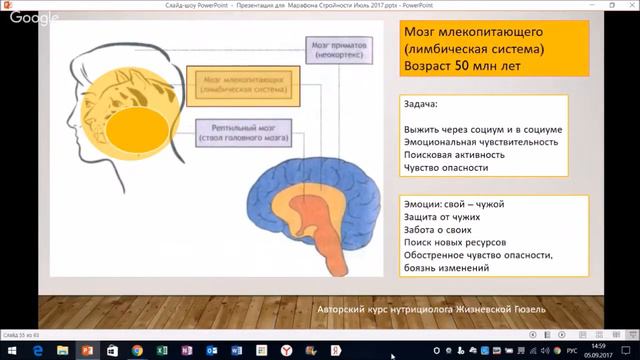Viewport: 640px width, 360px height.
Task: Click the line 'Защита от чужих'
Action: click(442, 217)
